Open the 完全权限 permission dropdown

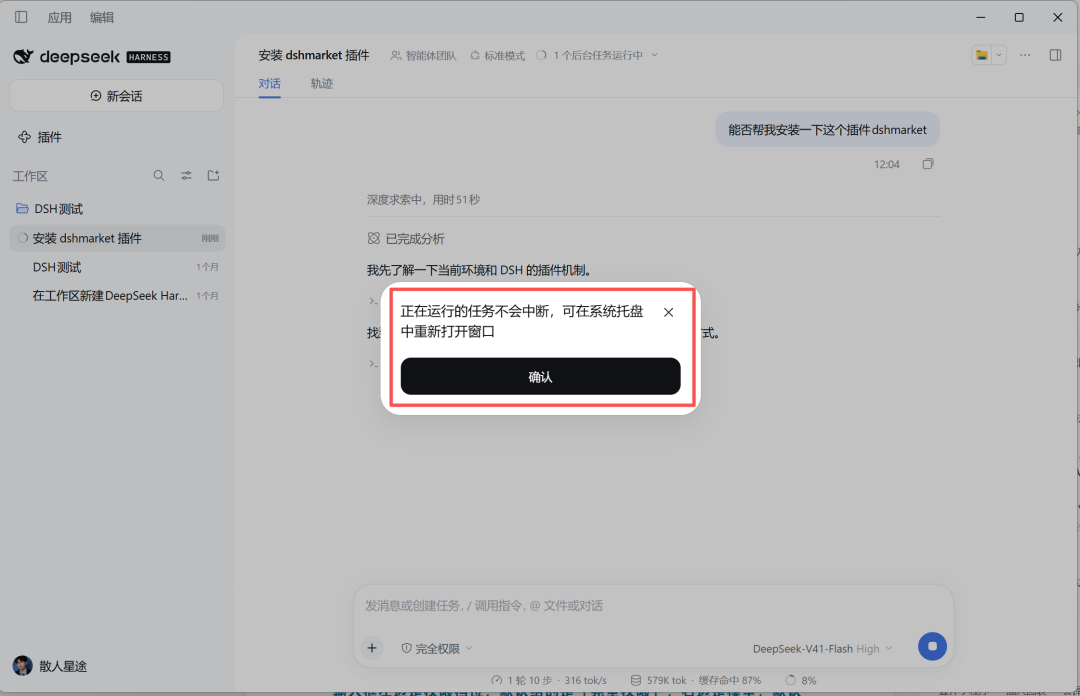(437, 648)
